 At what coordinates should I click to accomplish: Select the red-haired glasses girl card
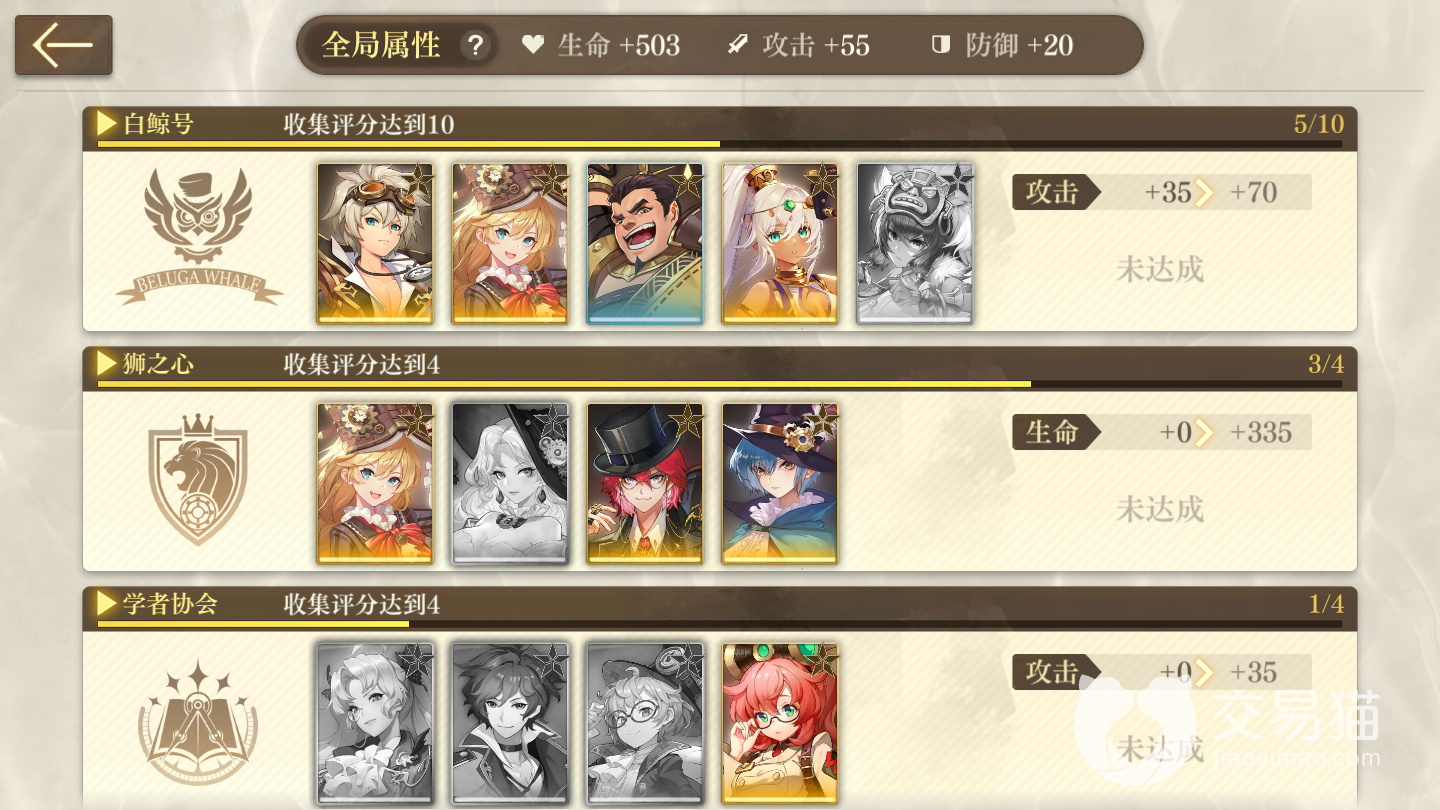pyautogui.click(x=780, y=724)
